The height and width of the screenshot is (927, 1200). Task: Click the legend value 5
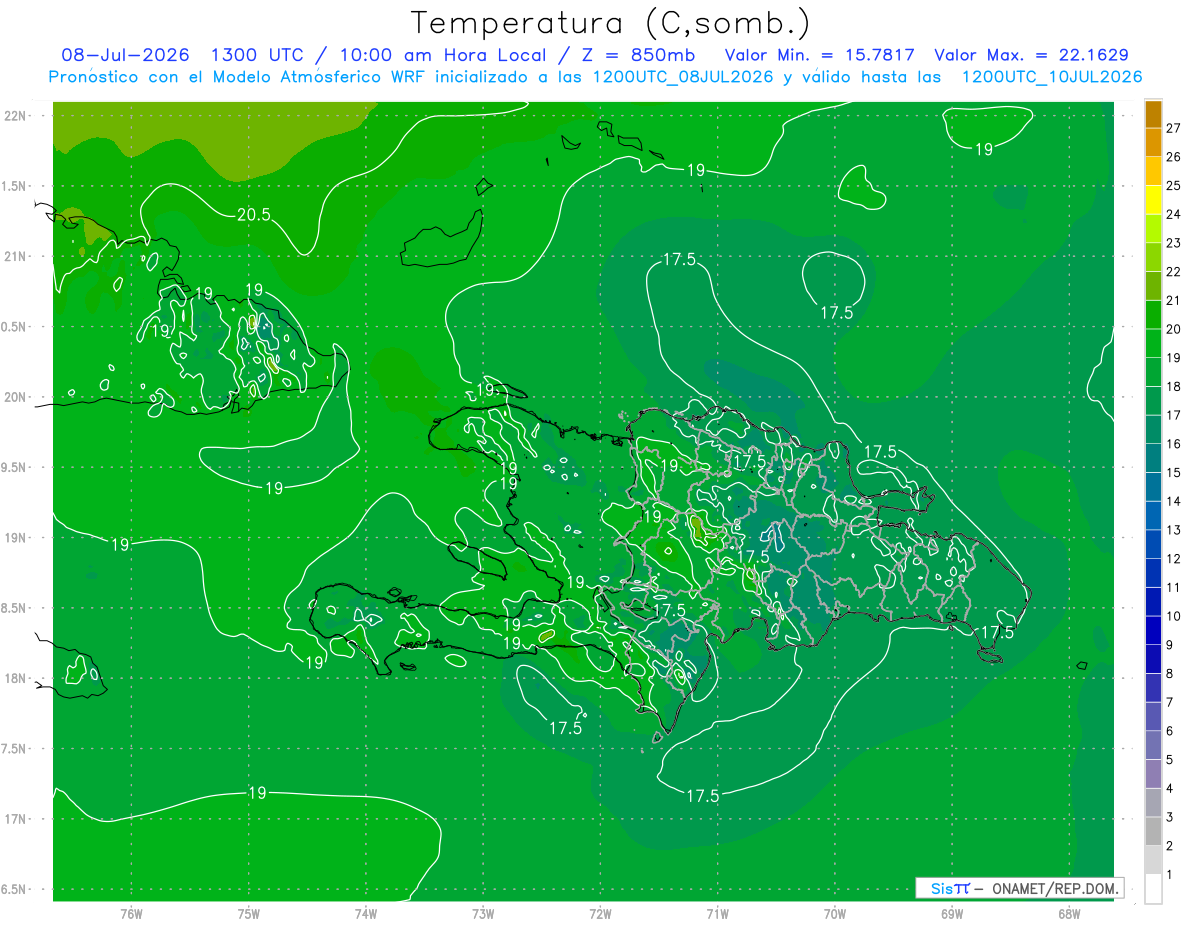pyautogui.click(x=1171, y=760)
